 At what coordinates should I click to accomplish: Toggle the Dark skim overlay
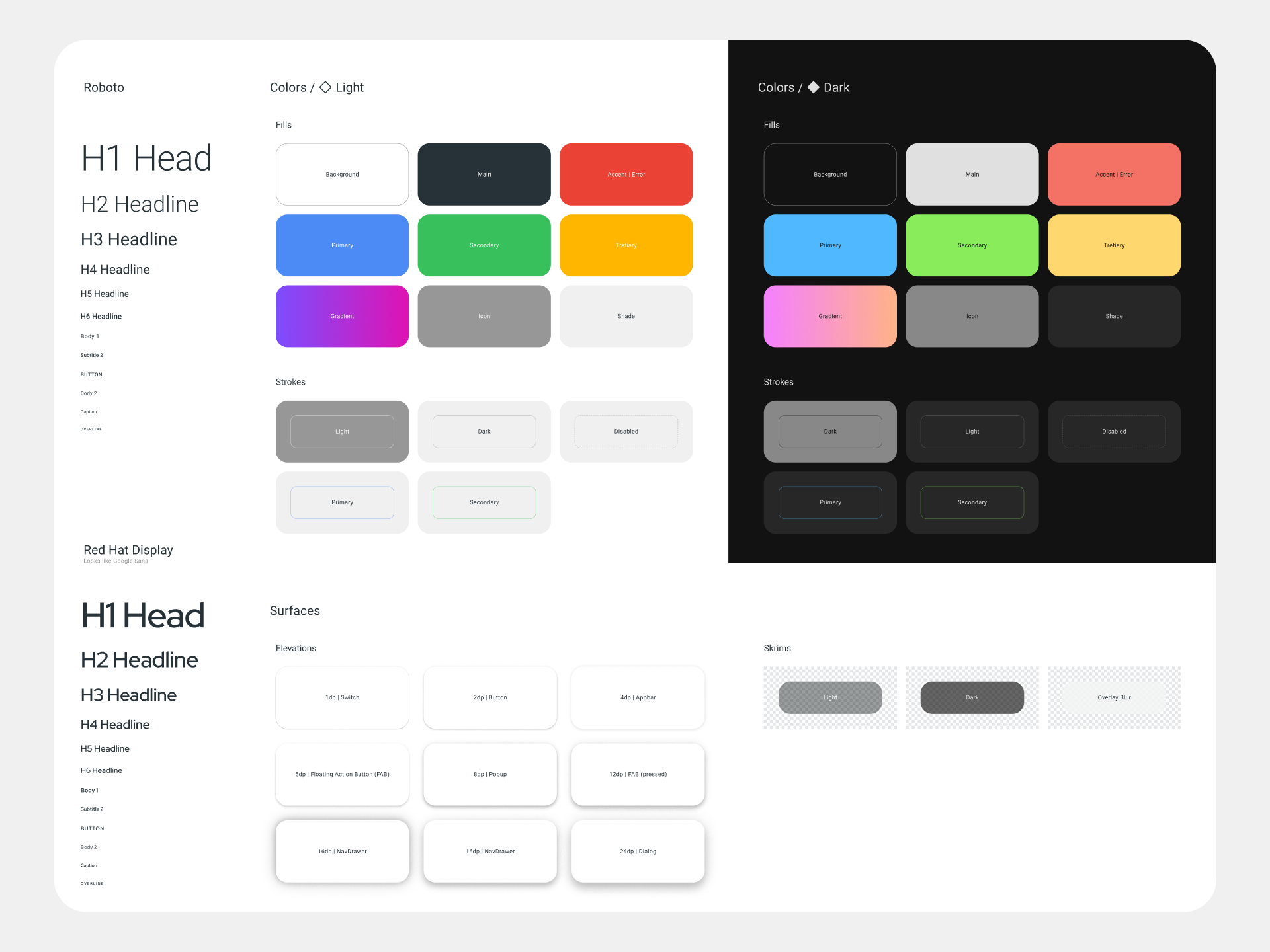point(970,697)
